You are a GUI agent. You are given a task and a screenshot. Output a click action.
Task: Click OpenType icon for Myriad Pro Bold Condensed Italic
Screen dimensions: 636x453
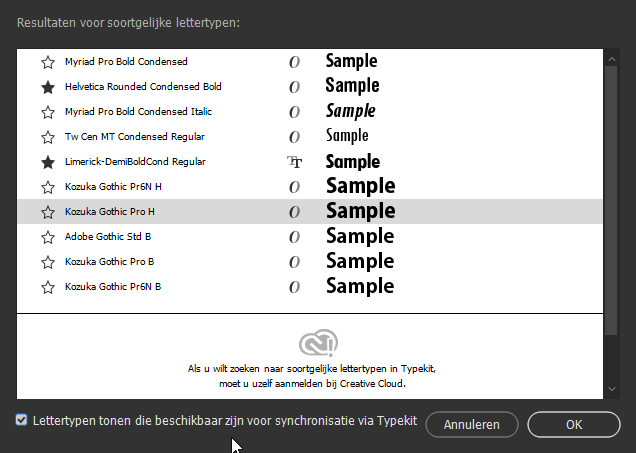tap(294, 112)
